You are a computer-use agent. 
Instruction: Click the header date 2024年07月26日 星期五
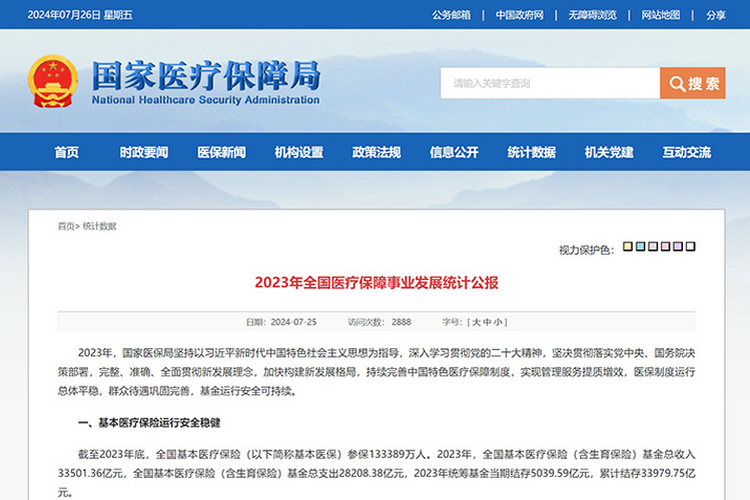80,15
